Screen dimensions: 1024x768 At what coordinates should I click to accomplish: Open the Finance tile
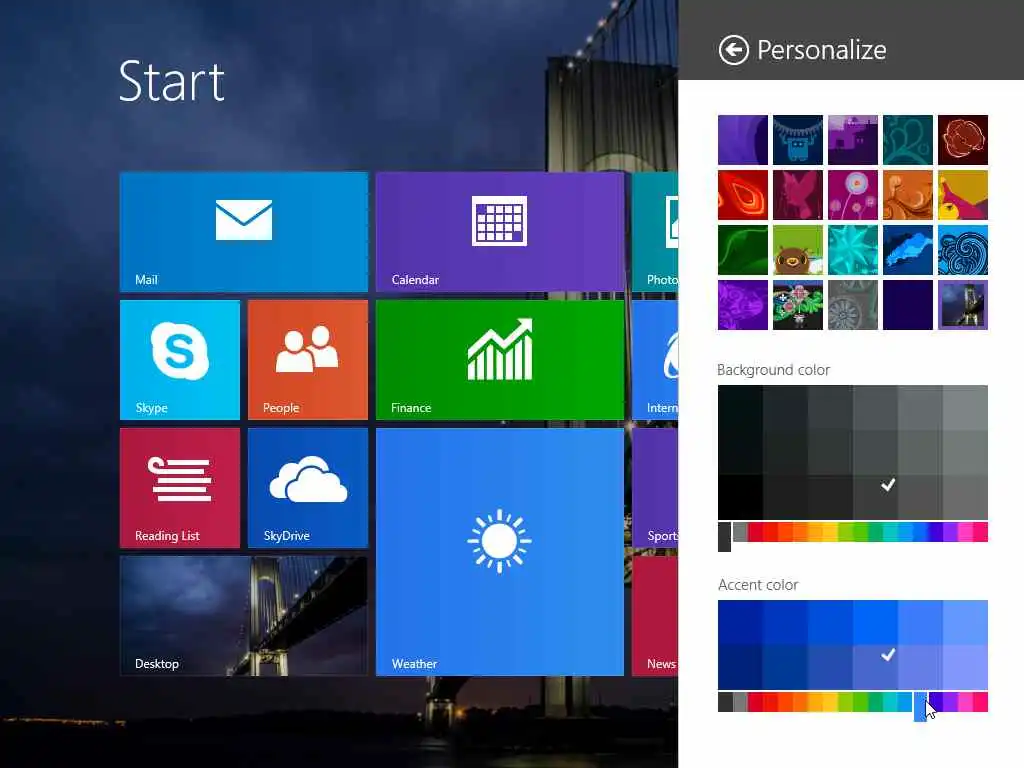pos(500,360)
